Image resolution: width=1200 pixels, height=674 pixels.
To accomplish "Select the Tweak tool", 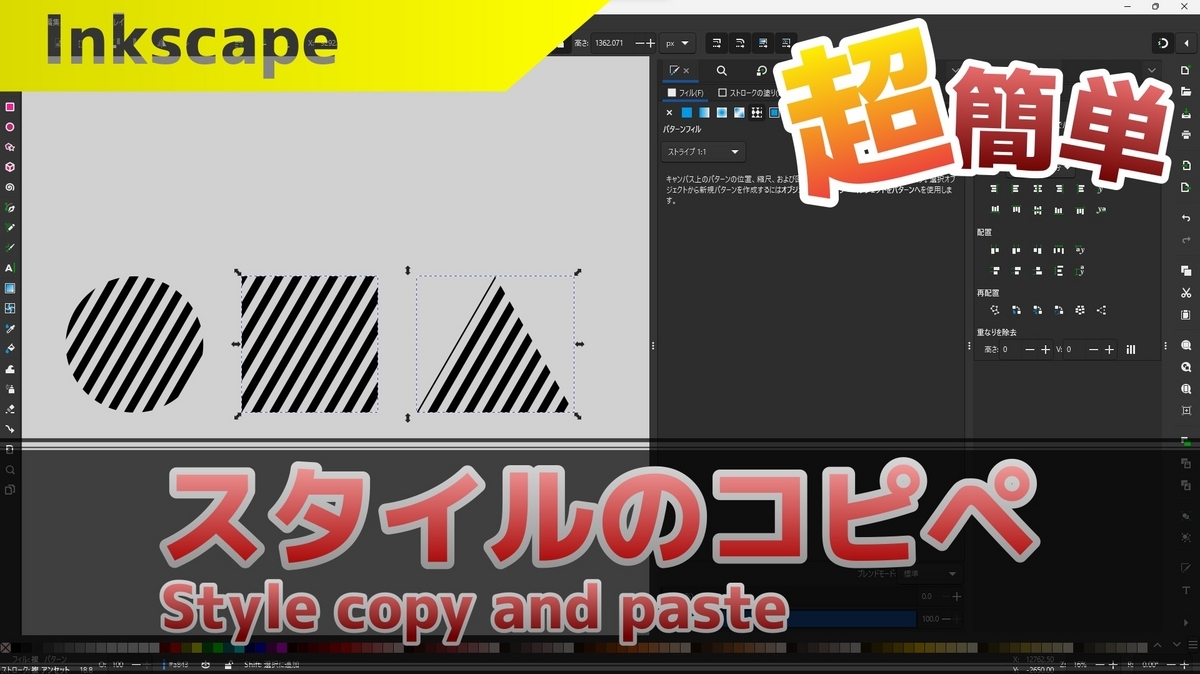I will [x=10, y=368].
